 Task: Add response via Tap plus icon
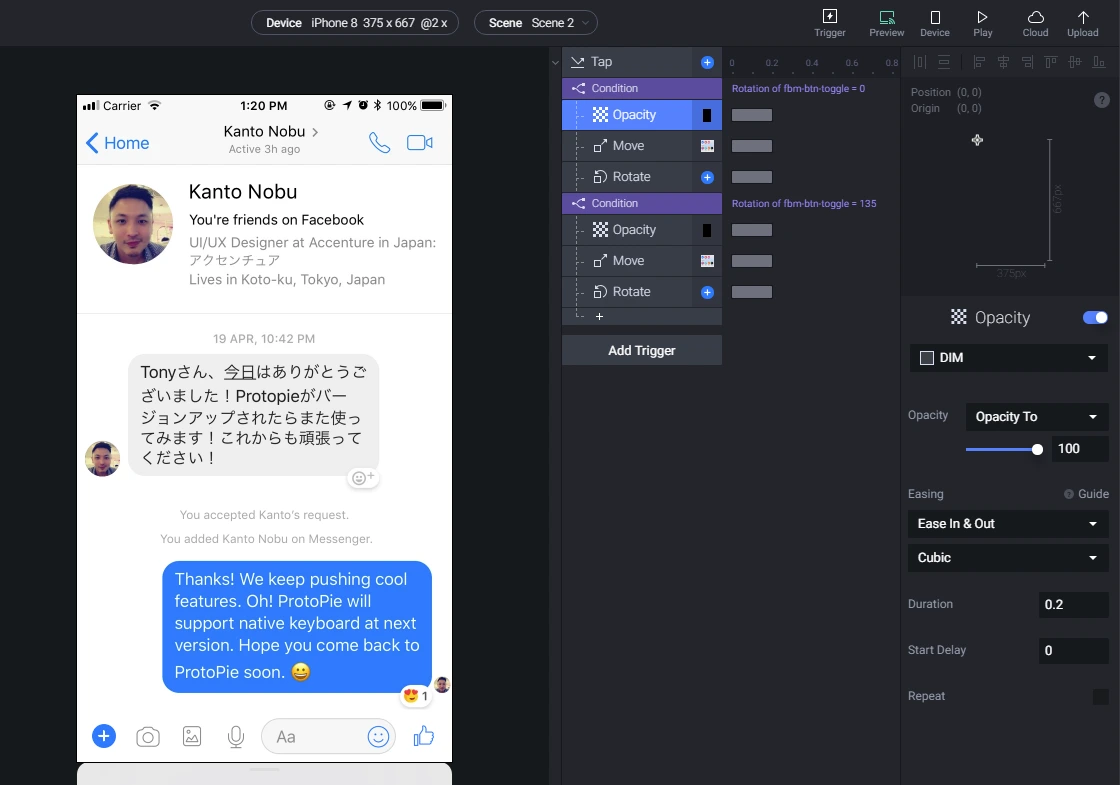point(707,62)
